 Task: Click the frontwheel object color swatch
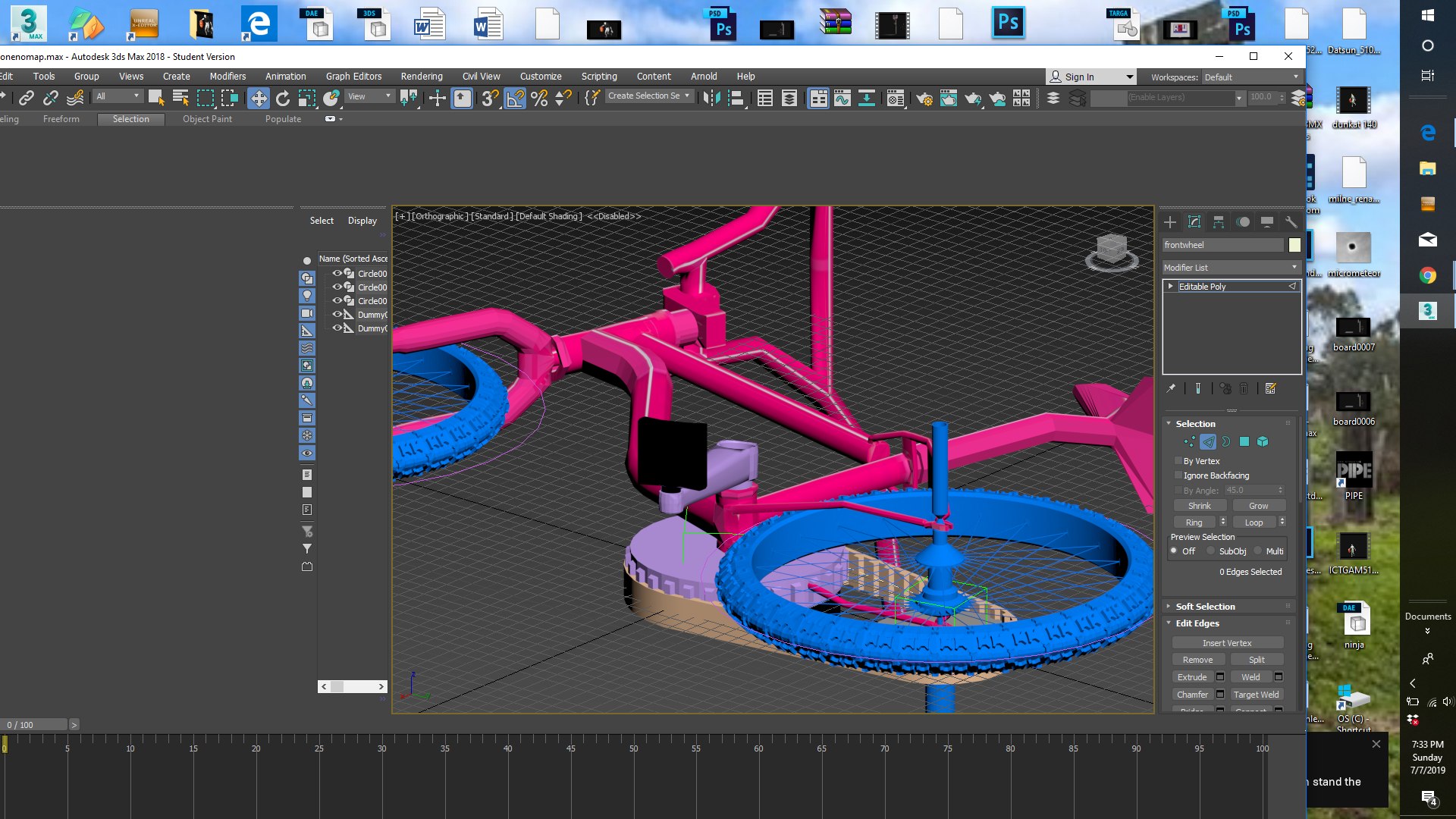click(x=1294, y=245)
